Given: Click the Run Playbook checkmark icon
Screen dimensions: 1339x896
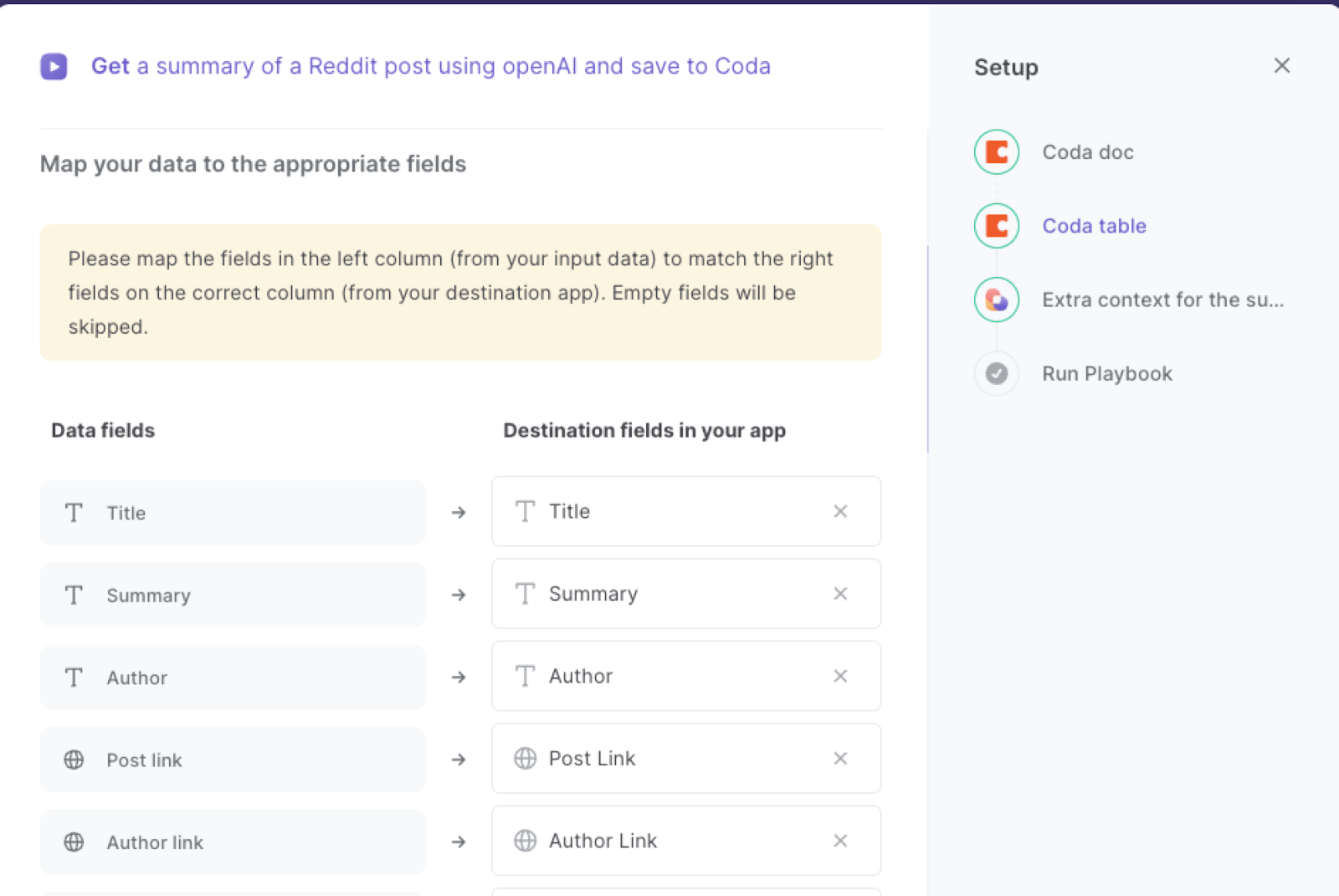Looking at the screenshot, I should (x=996, y=373).
